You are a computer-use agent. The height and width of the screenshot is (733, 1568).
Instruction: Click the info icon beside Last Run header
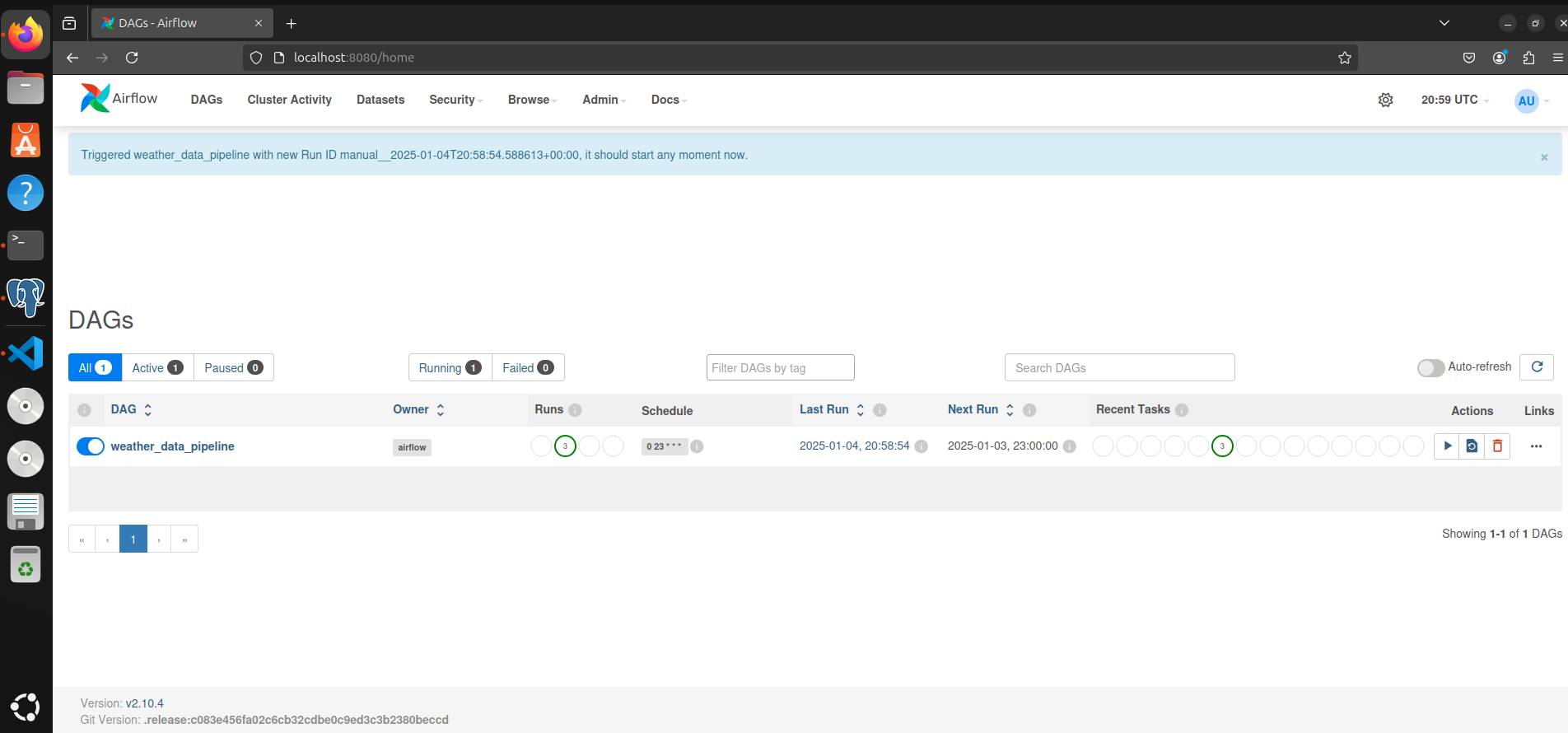pos(880,410)
